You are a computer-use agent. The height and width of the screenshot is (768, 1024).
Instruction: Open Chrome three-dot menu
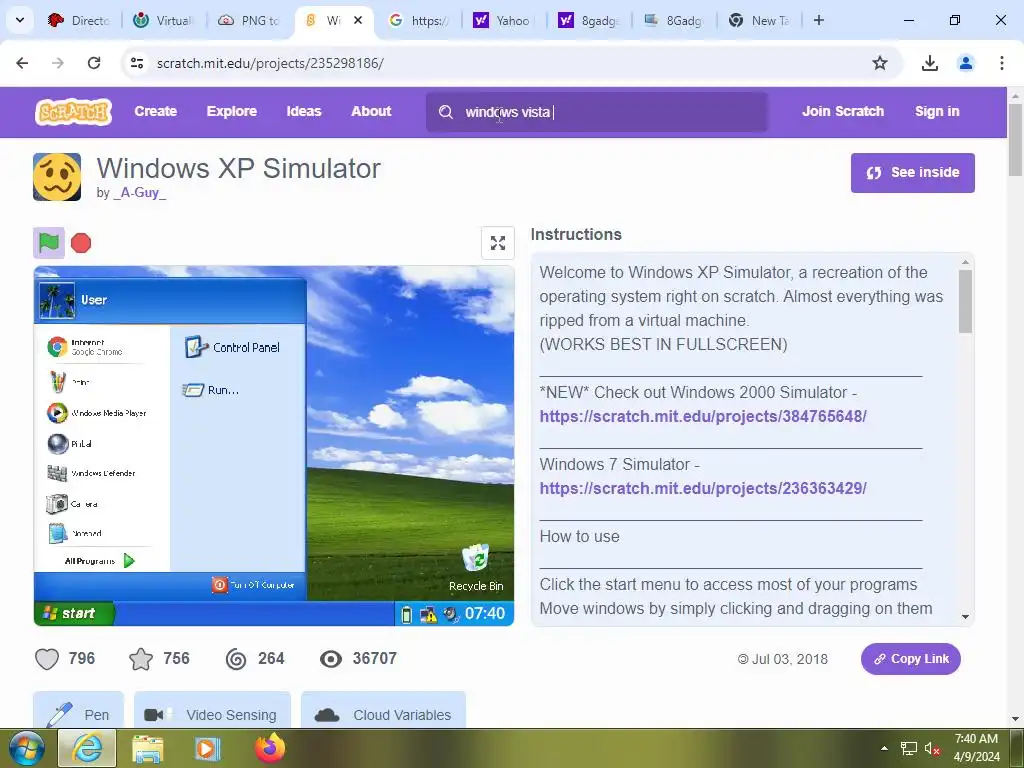point(1001,63)
